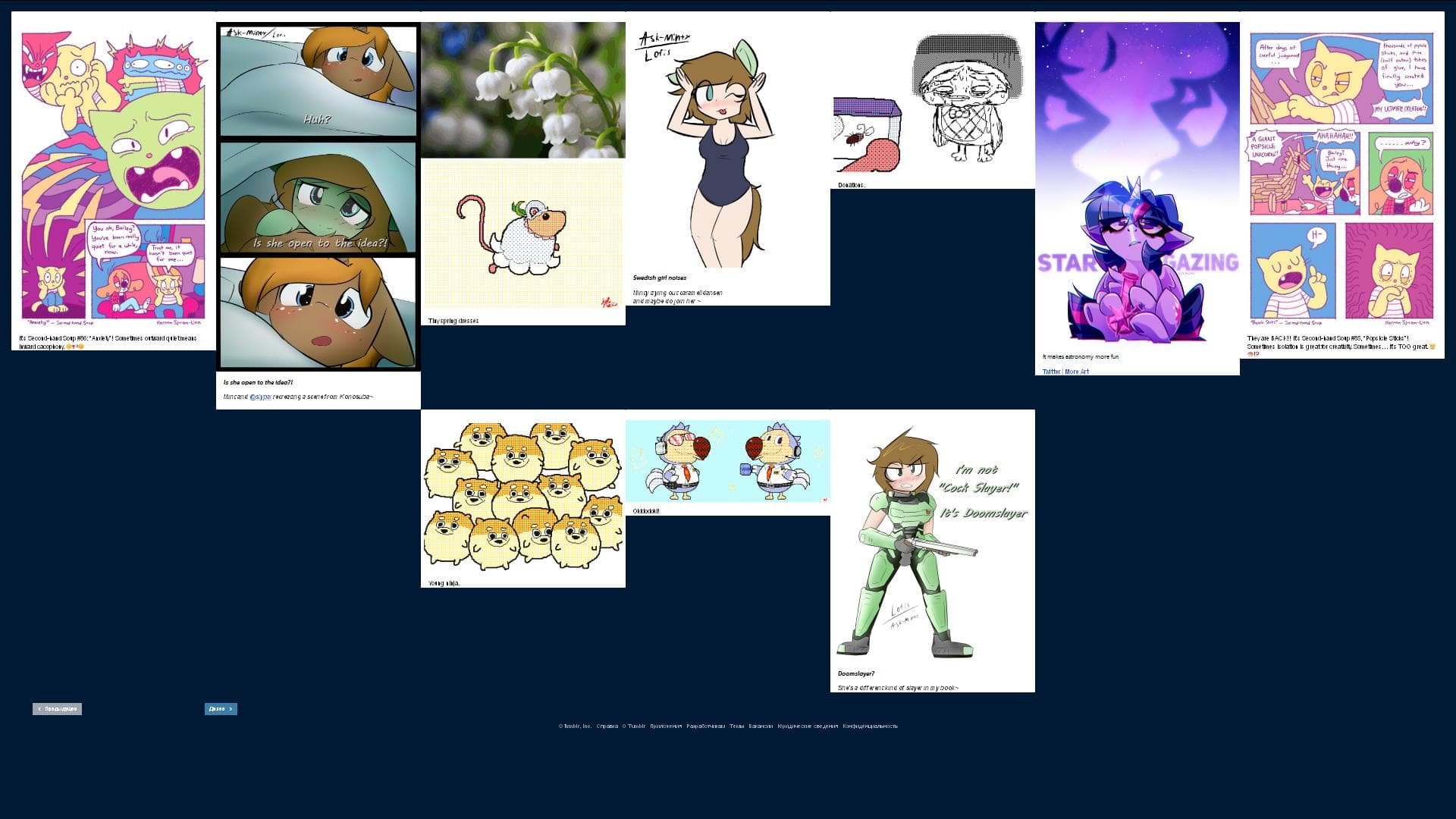The height and width of the screenshot is (819, 1456).
Task: Click the 'Is she open to the idea?!' caption
Action: tap(258, 382)
